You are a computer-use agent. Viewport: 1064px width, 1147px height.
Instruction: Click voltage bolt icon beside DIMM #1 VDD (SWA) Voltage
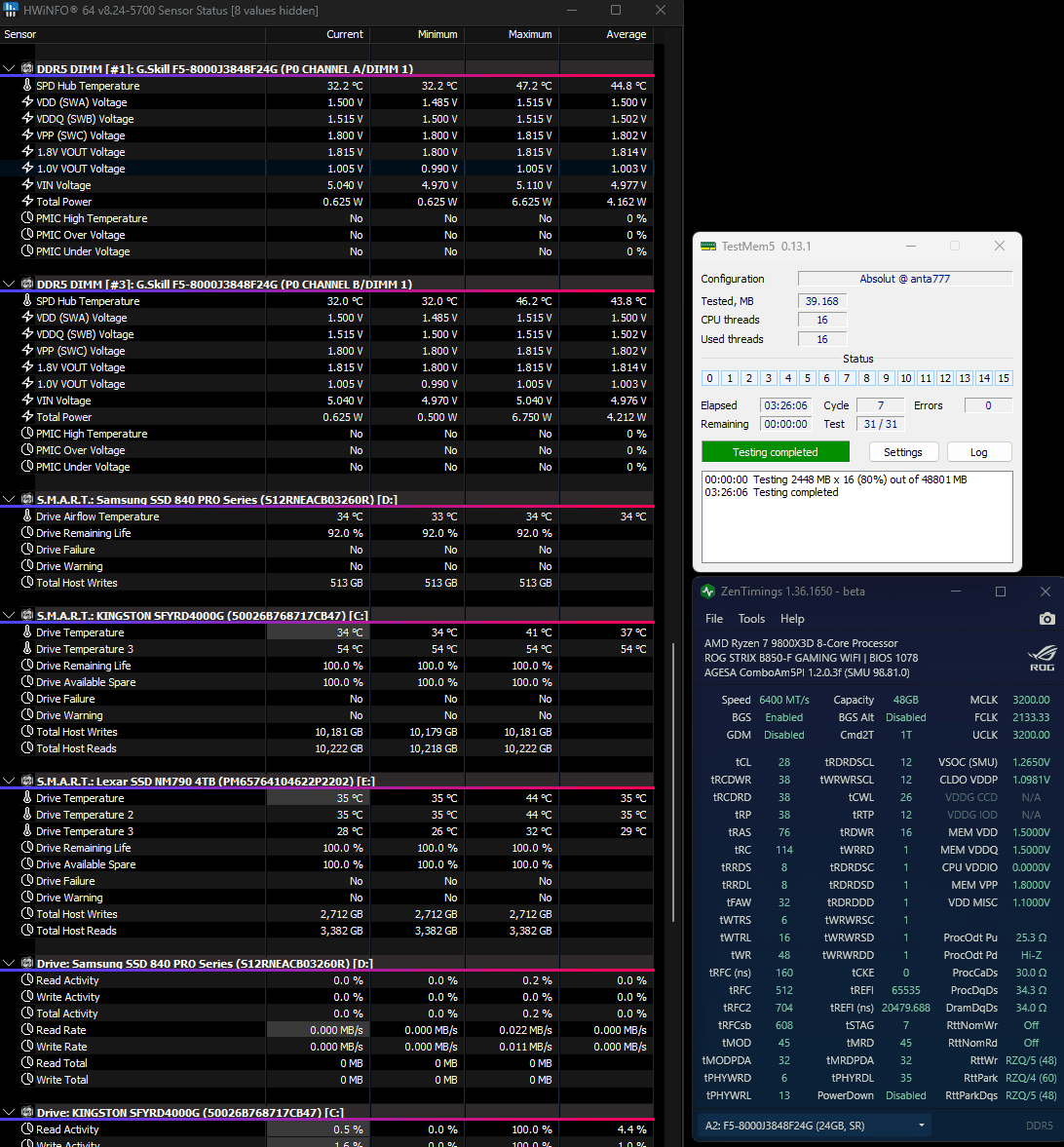[27, 102]
